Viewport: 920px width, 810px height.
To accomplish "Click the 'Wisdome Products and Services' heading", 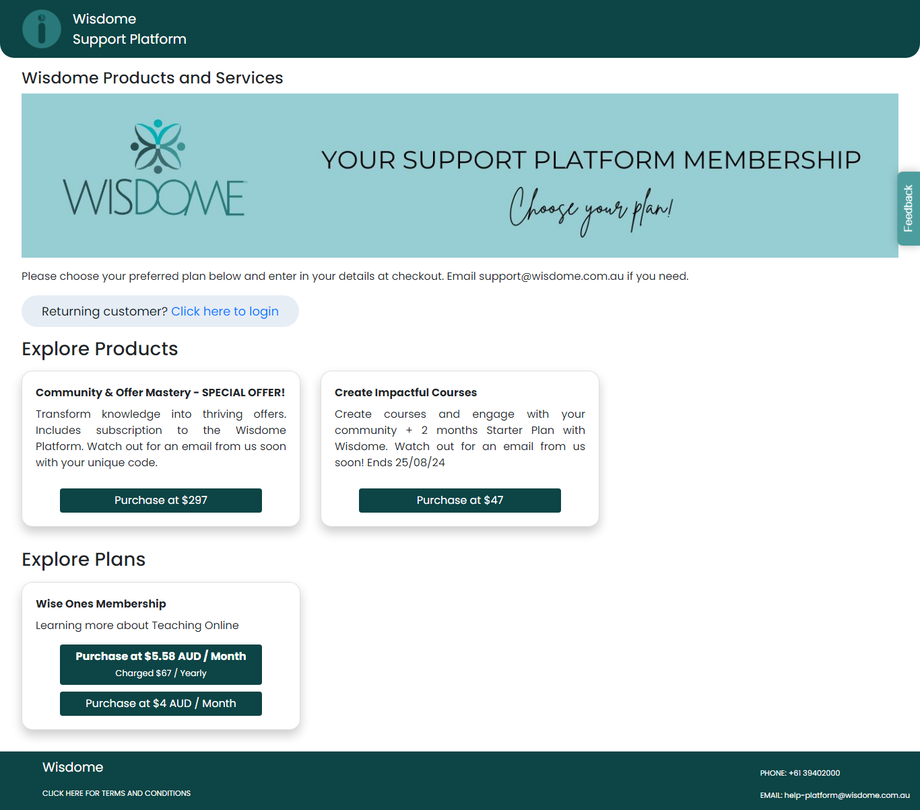I will click(153, 78).
